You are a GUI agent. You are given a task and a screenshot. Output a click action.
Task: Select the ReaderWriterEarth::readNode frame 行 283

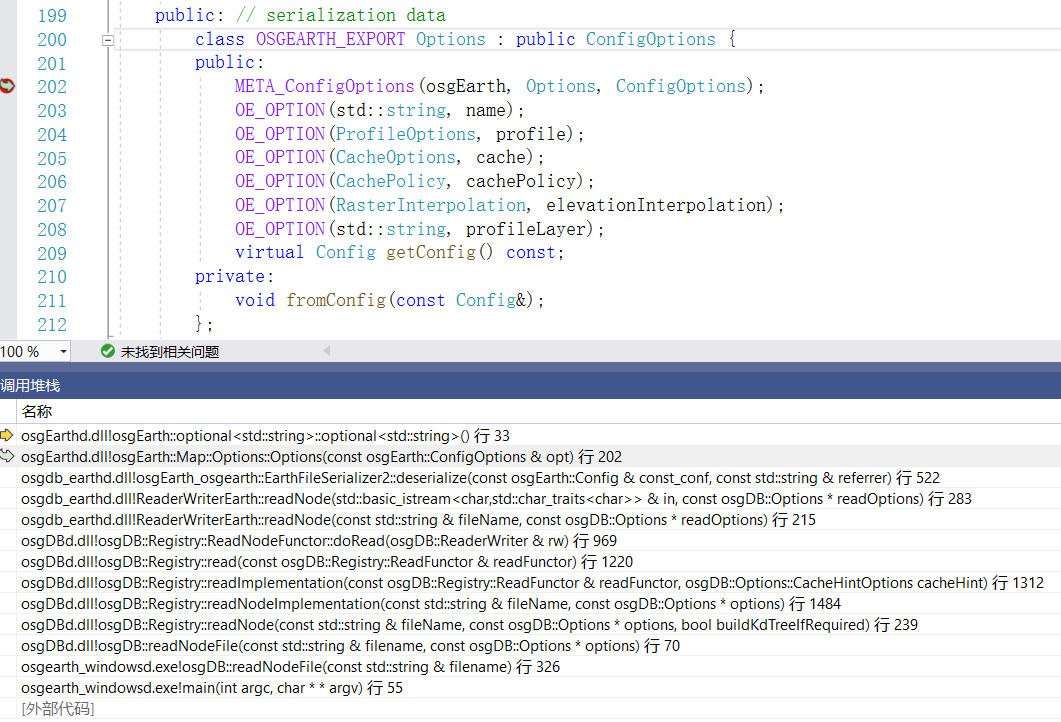coord(496,499)
